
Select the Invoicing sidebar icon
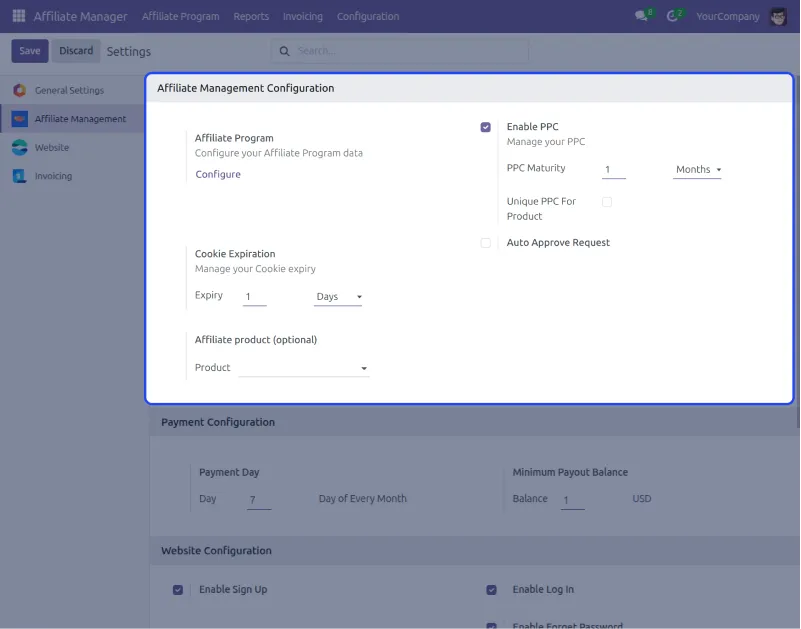point(20,175)
